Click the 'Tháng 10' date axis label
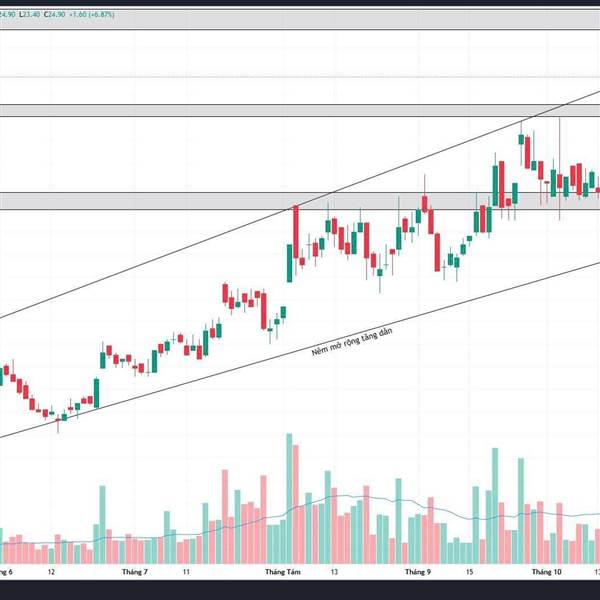 pyautogui.click(x=546, y=572)
